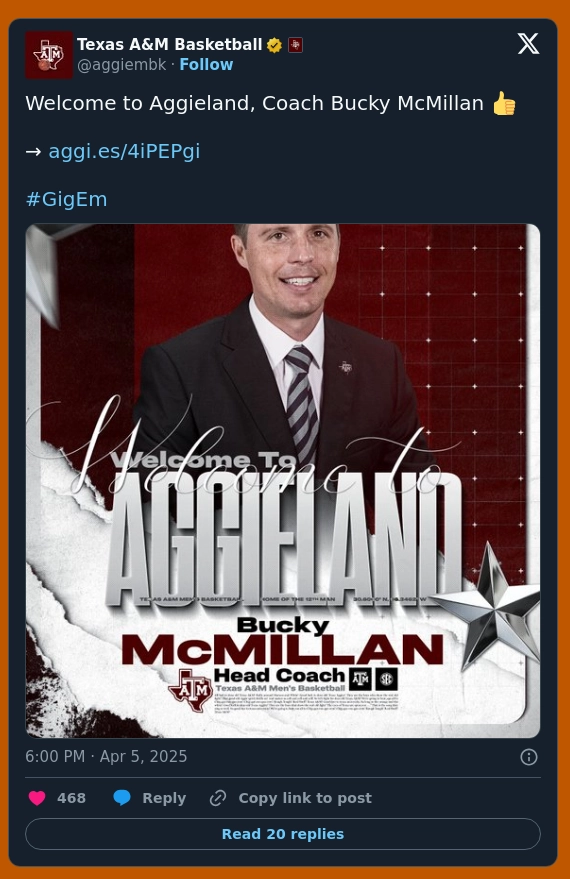Click the chain link copy icon
The image size is (570, 879).
(217, 798)
